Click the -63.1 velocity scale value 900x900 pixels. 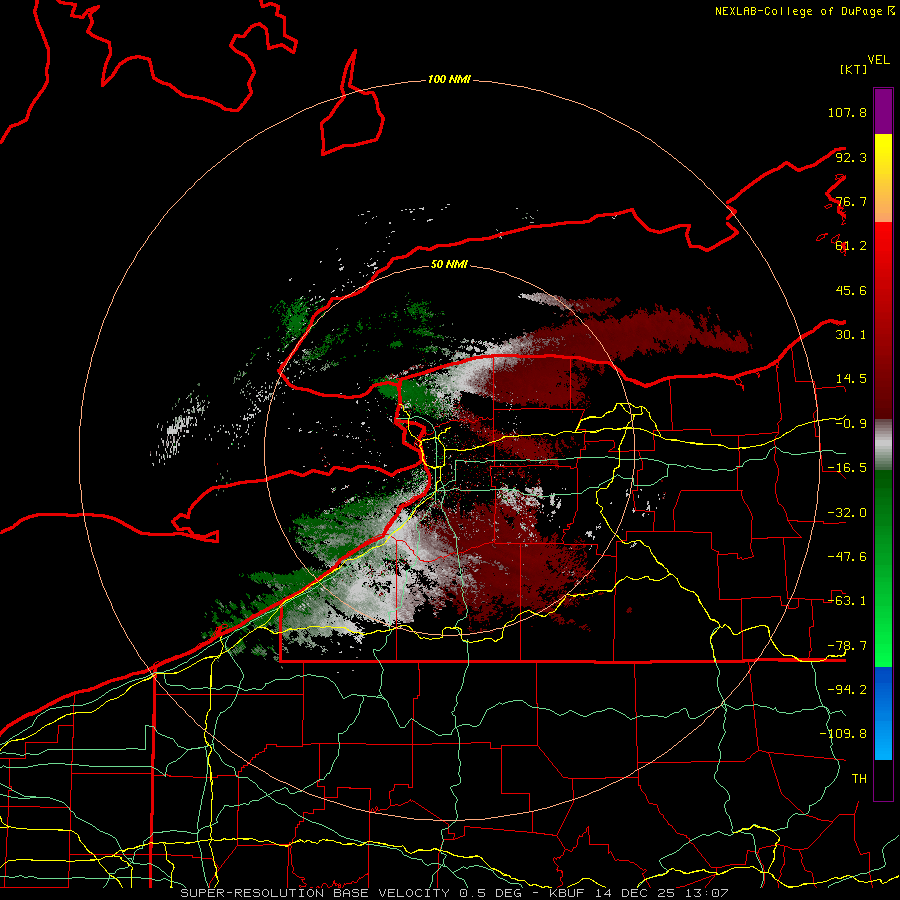[x=847, y=601]
